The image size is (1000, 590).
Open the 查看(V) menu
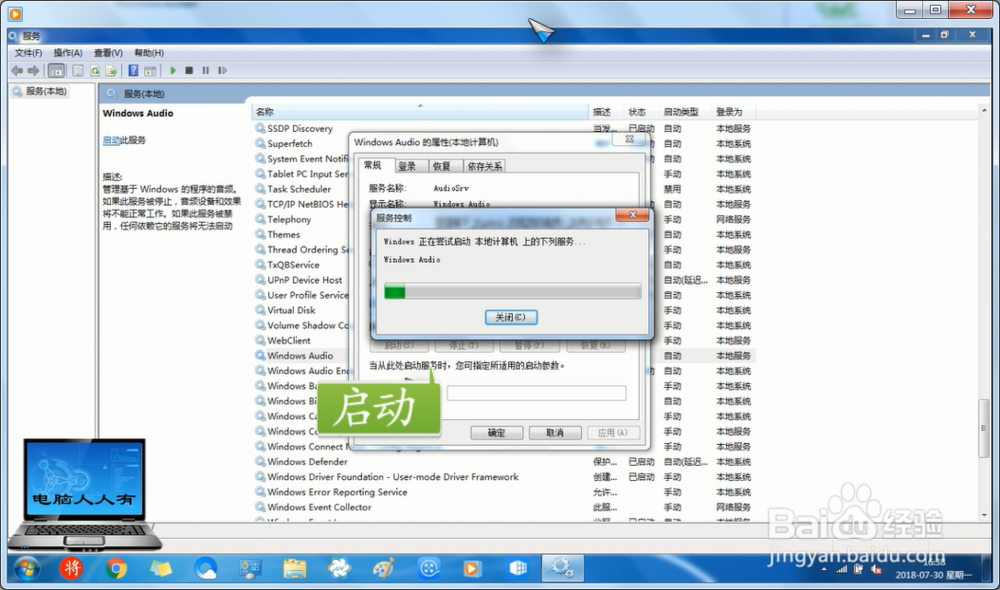pos(108,53)
